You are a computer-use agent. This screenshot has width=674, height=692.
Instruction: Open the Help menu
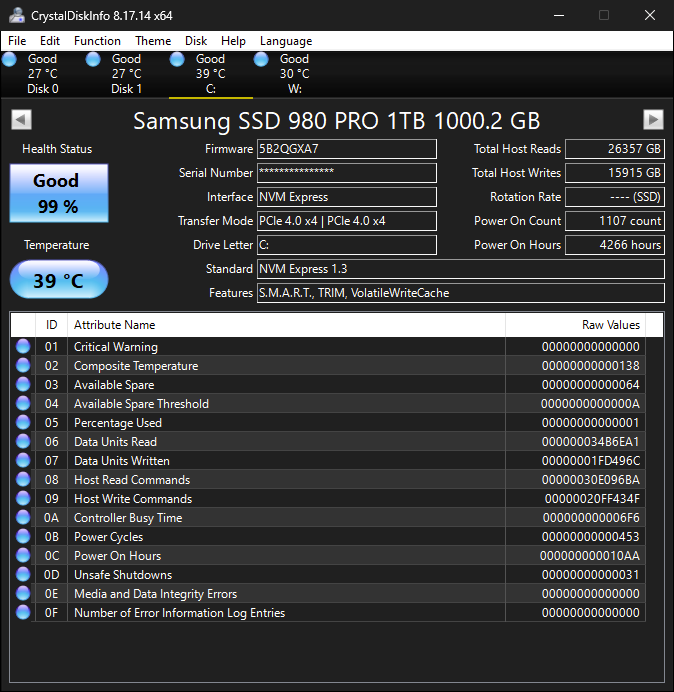coord(233,41)
